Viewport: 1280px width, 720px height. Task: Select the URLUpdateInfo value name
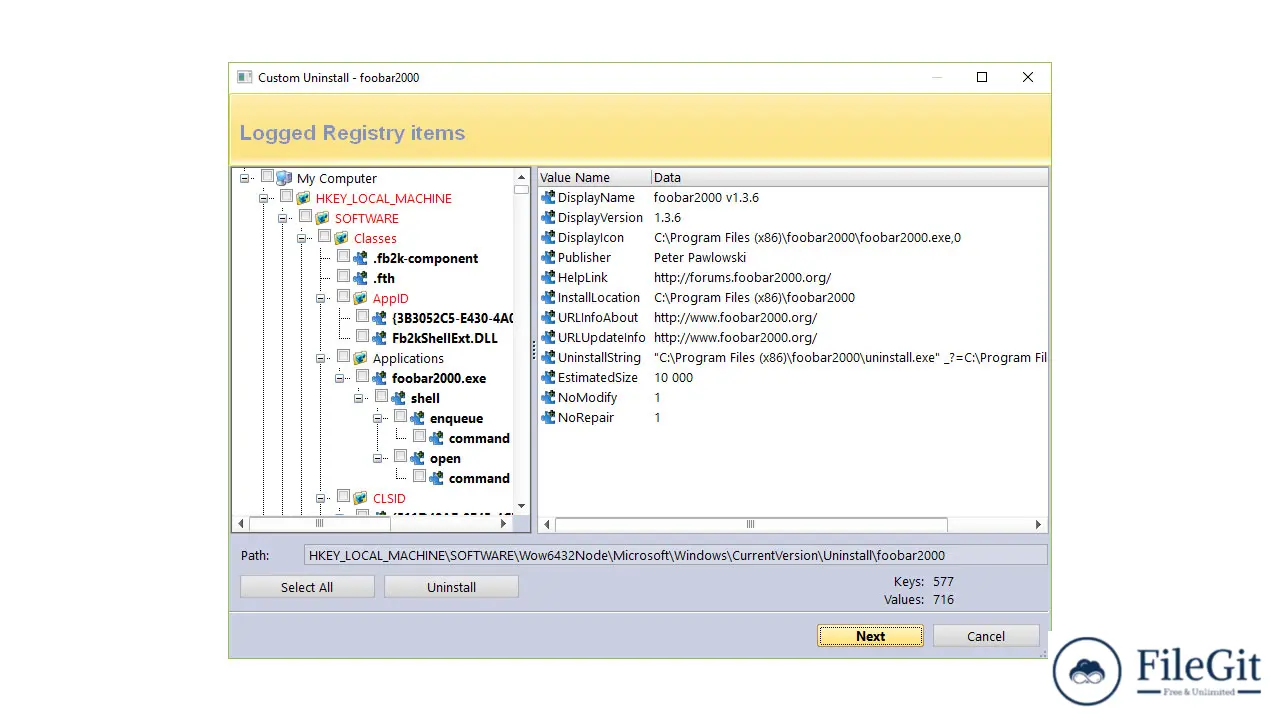coord(602,338)
